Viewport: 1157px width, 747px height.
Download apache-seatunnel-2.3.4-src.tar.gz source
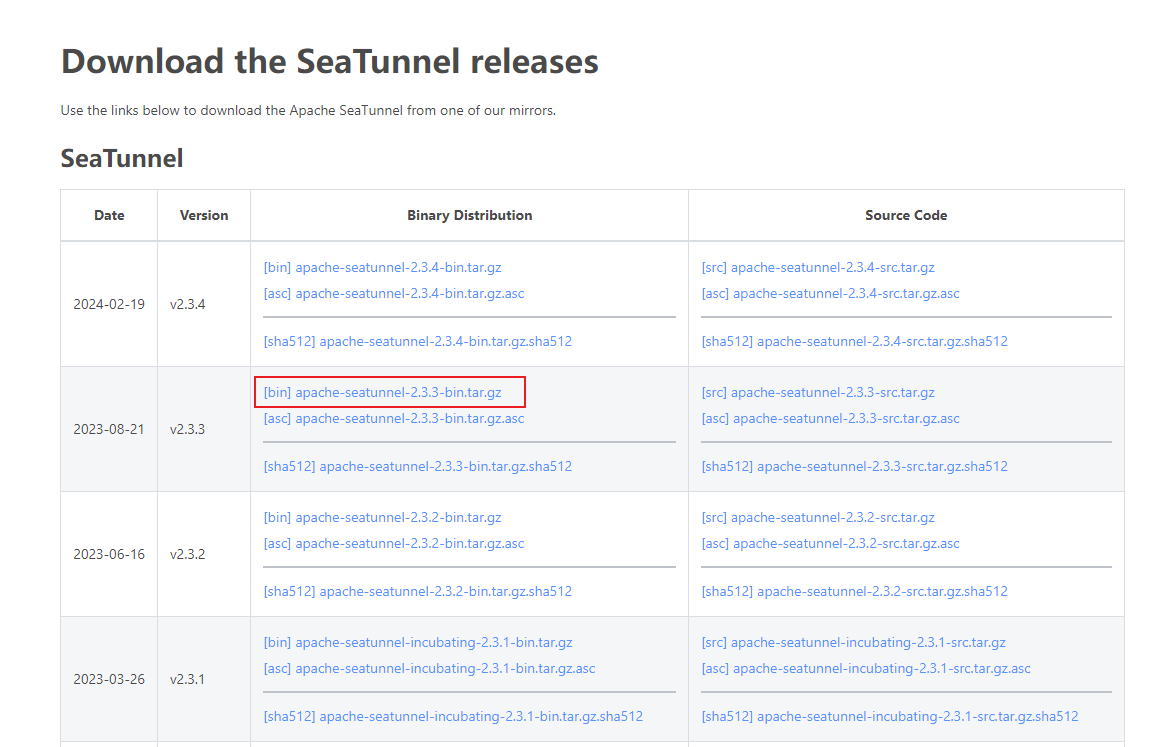[x=817, y=267]
